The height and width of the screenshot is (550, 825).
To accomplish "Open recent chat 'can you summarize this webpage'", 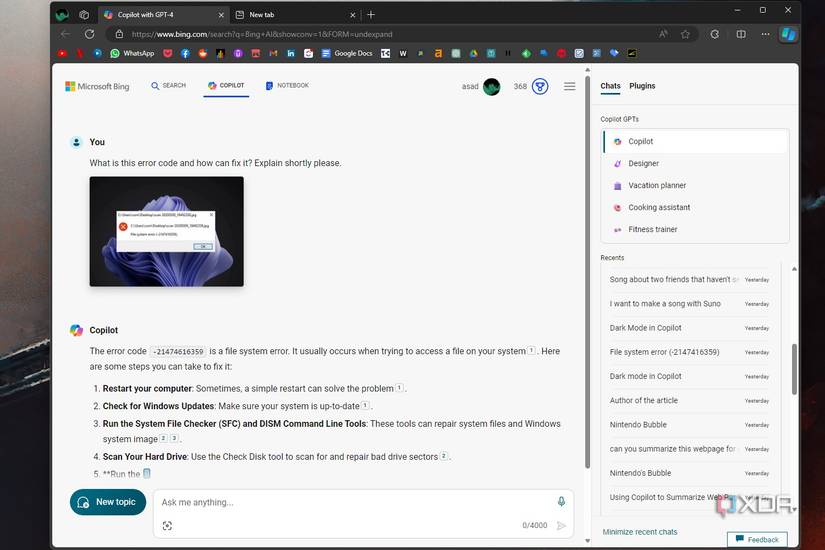I will coord(689,449).
